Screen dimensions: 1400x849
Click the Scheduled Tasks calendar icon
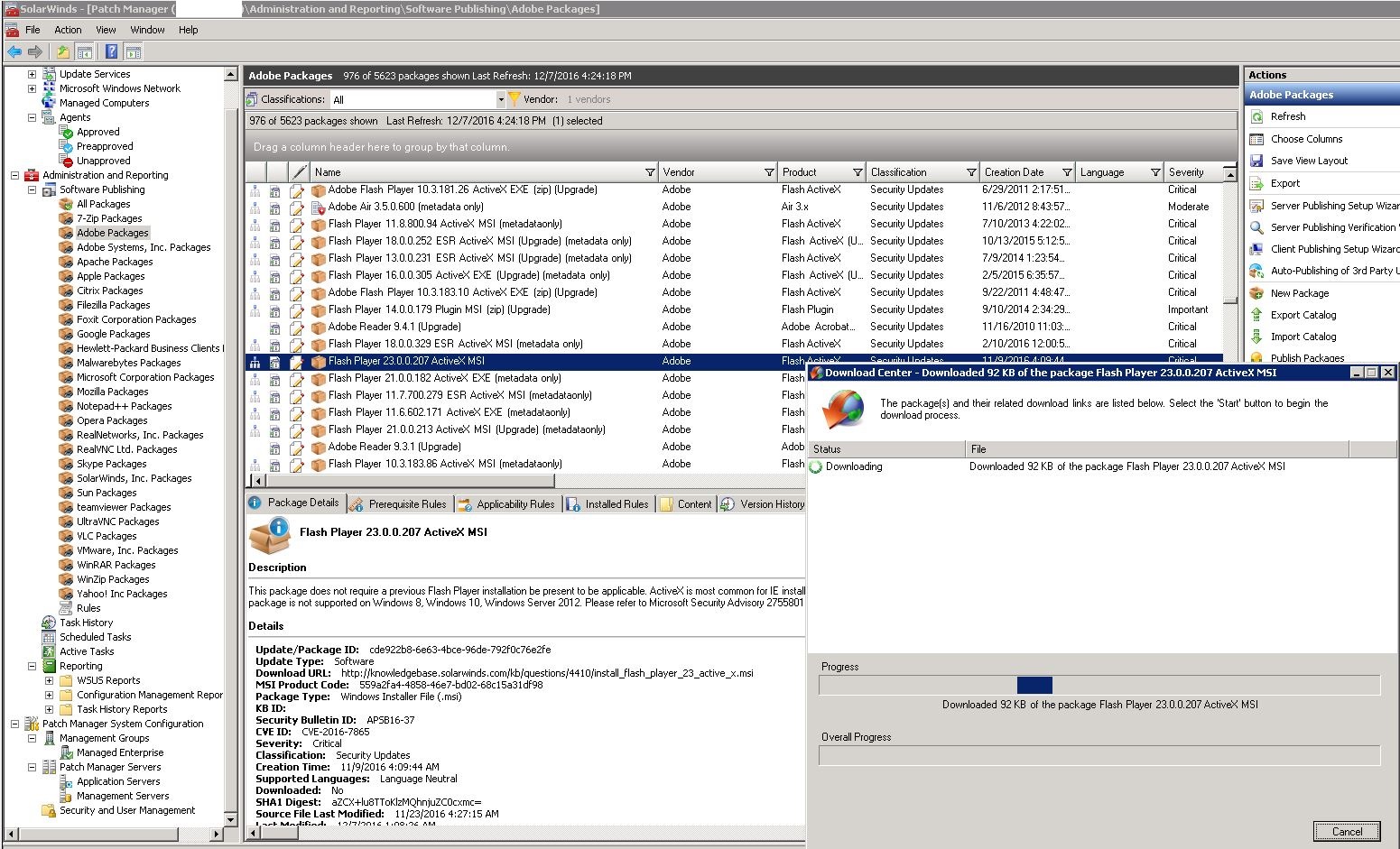click(49, 637)
